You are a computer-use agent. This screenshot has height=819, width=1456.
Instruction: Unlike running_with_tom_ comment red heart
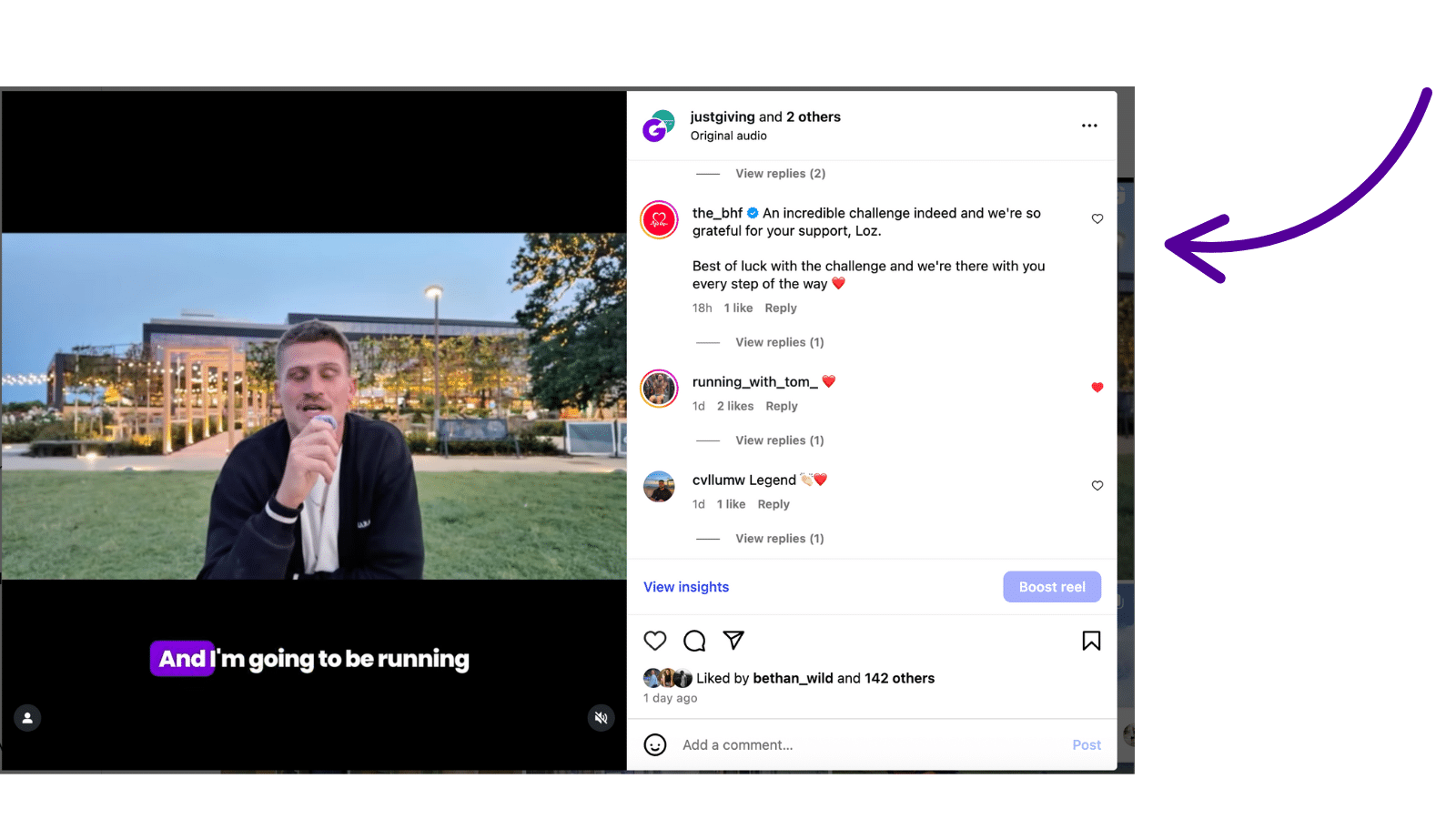pos(1097,388)
